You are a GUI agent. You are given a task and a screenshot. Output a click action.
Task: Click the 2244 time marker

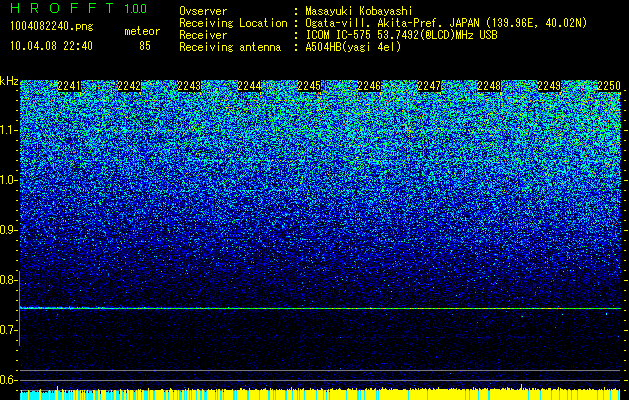pos(249,86)
